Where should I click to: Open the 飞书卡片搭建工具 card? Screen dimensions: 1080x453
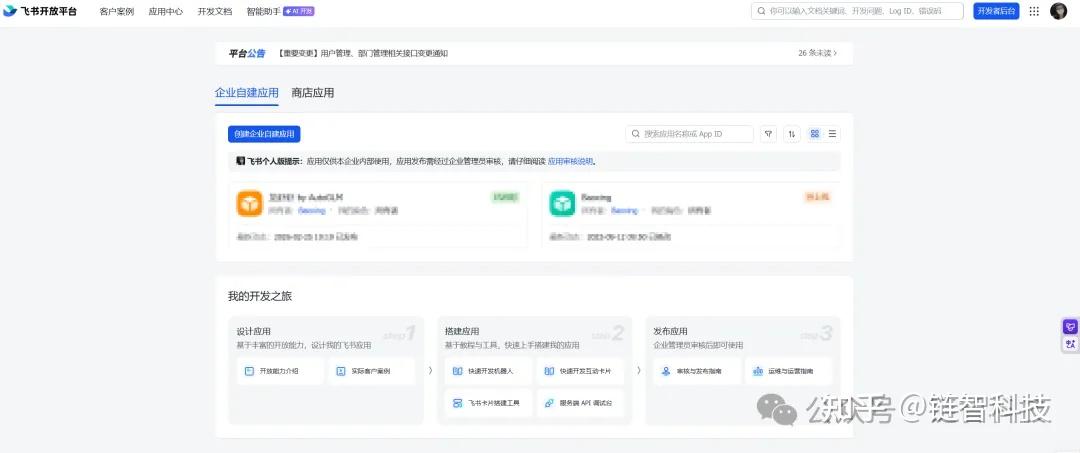click(488, 403)
